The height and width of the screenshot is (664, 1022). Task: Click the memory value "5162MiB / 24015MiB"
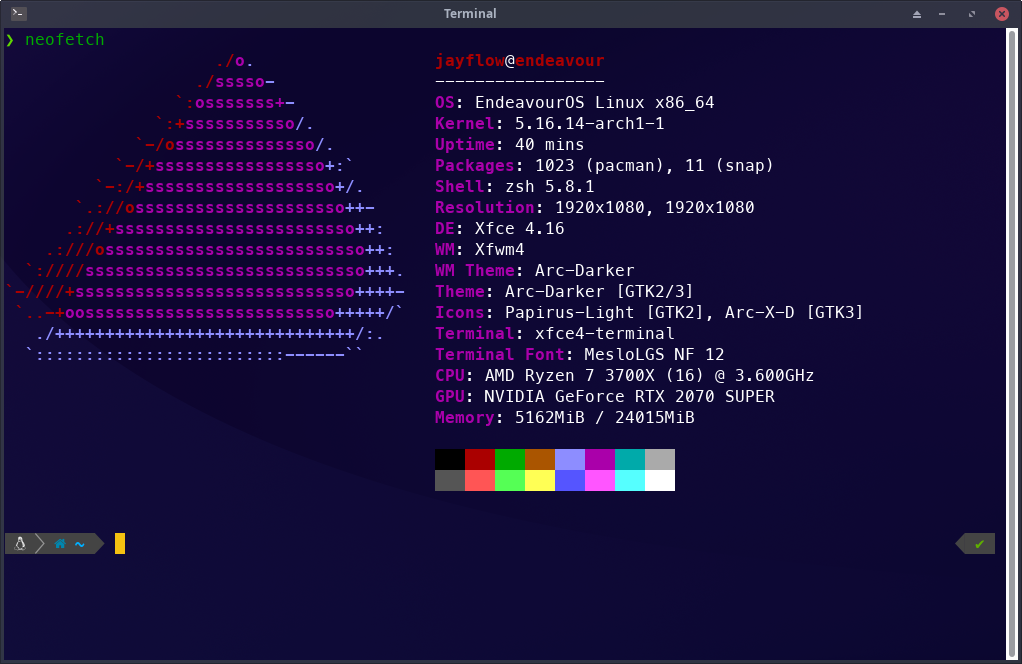(x=604, y=418)
